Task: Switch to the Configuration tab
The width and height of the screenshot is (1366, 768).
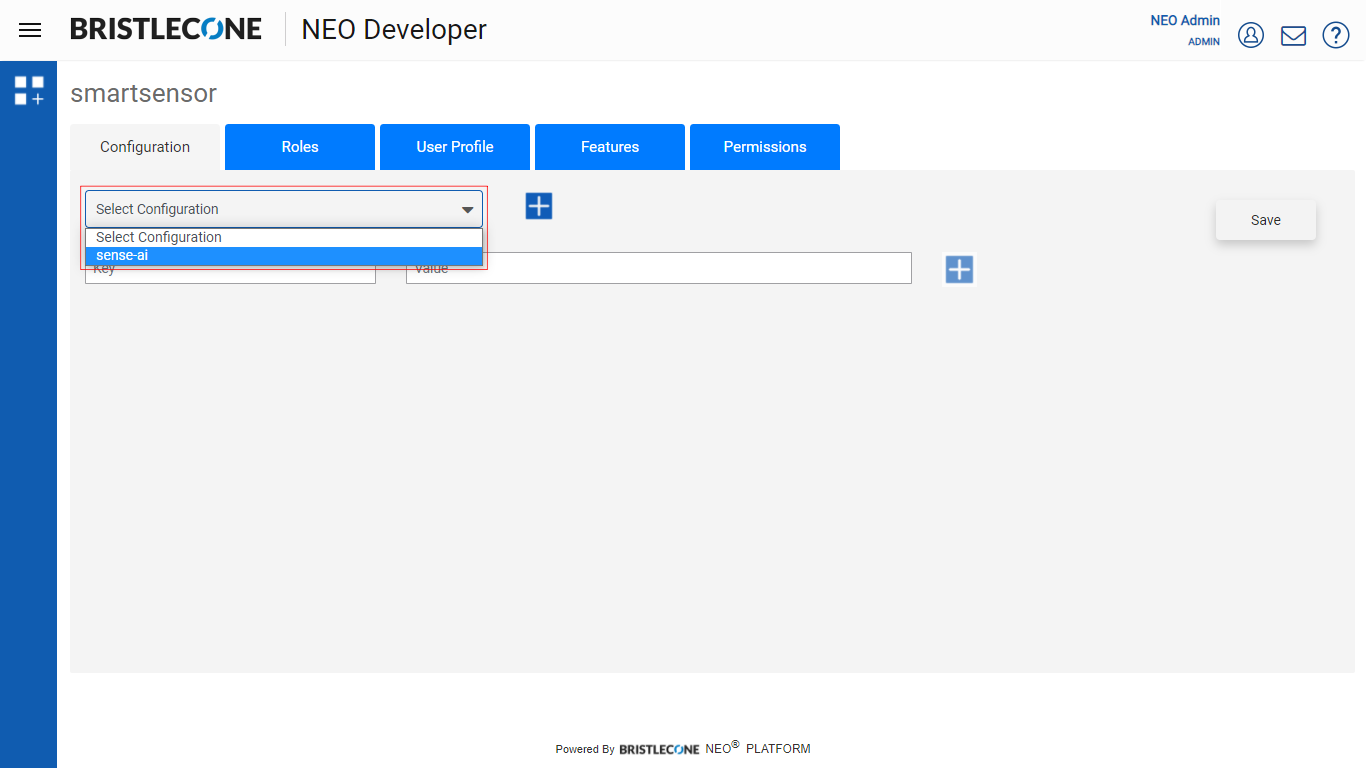Action: pyautogui.click(x=145, y=147)
